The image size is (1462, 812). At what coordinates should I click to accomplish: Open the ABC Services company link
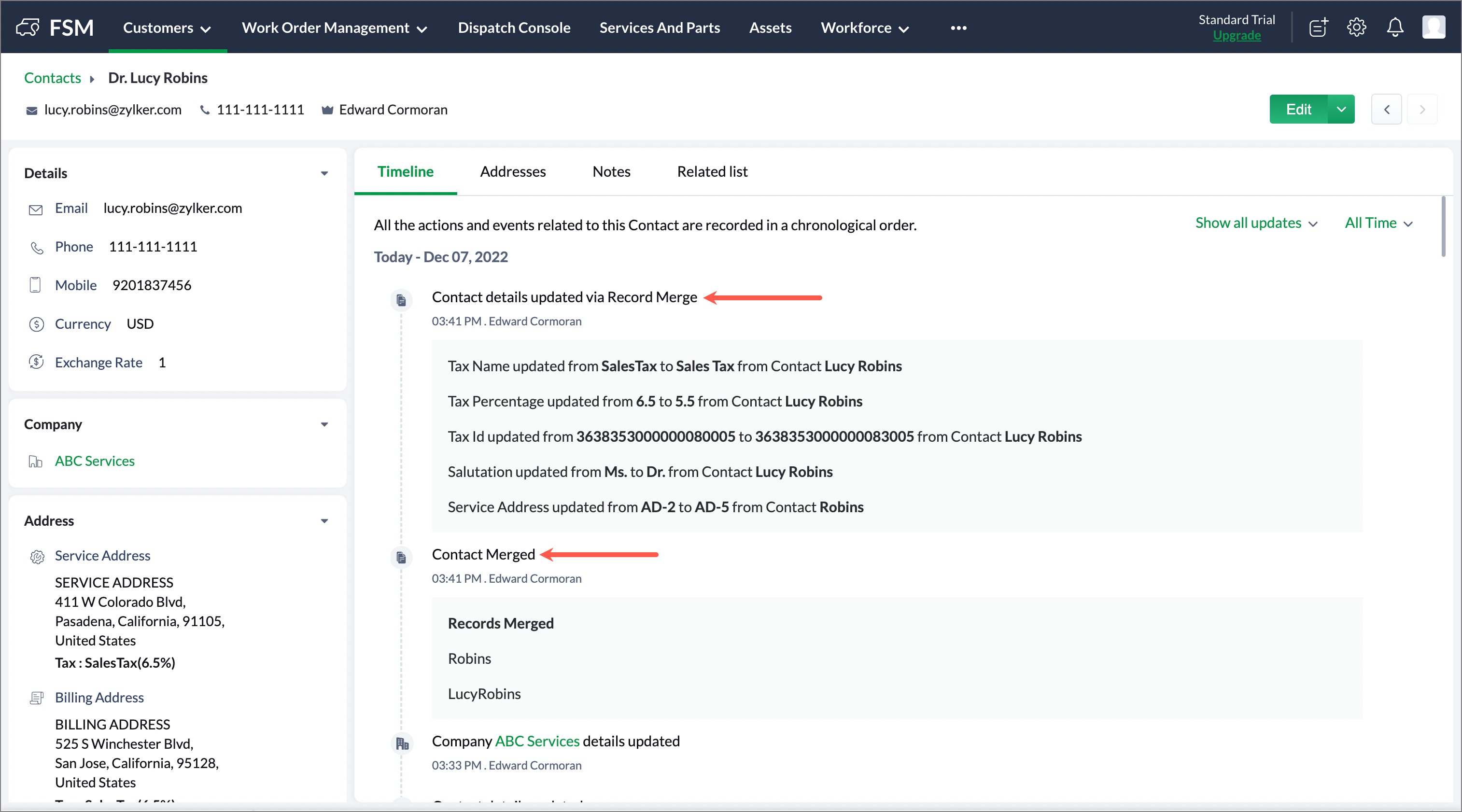(x=95, y=461)
